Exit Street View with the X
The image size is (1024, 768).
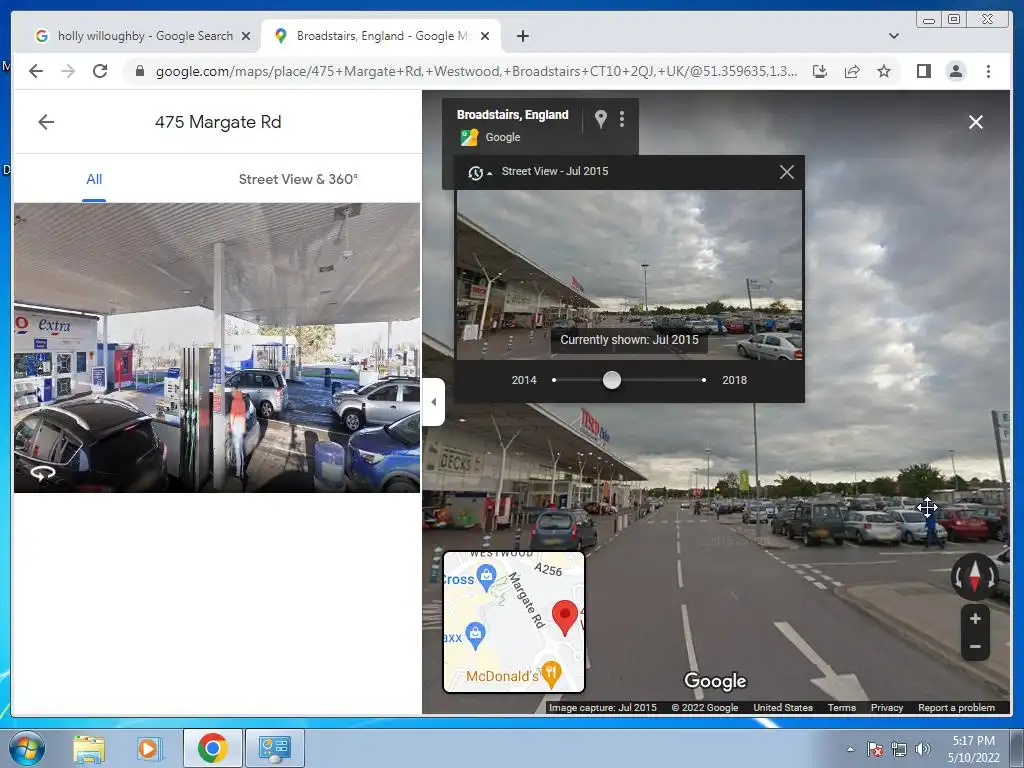[976, 122]
